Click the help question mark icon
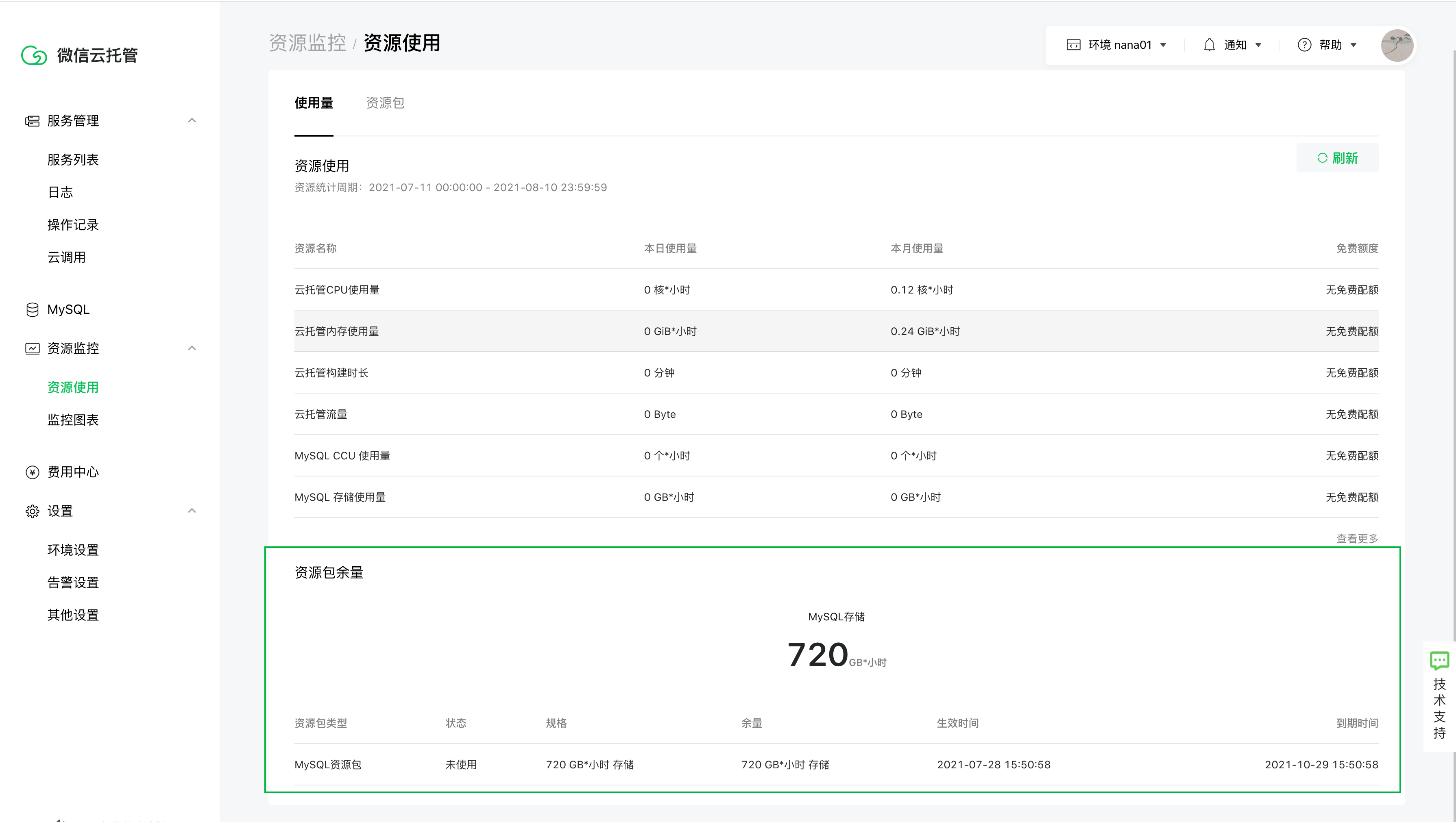1456x822 pixels. click(1304, 45)
